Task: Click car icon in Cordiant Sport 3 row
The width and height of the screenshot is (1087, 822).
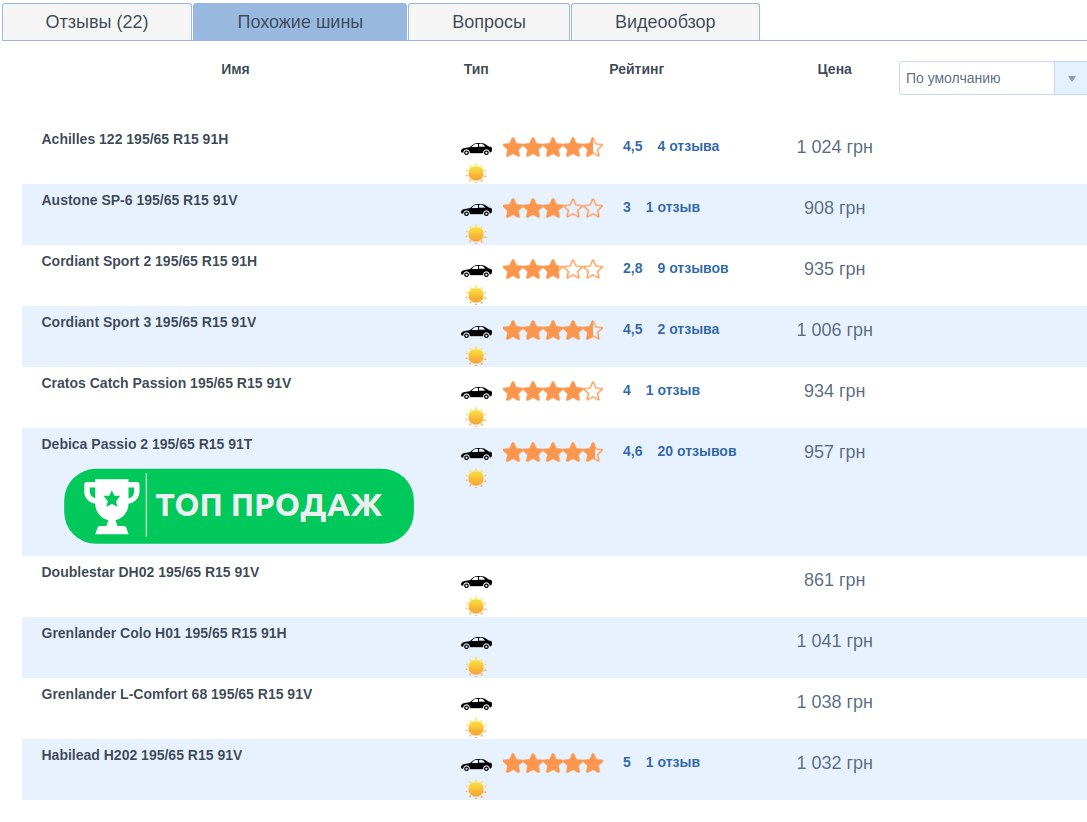Action: pos(476,331)
